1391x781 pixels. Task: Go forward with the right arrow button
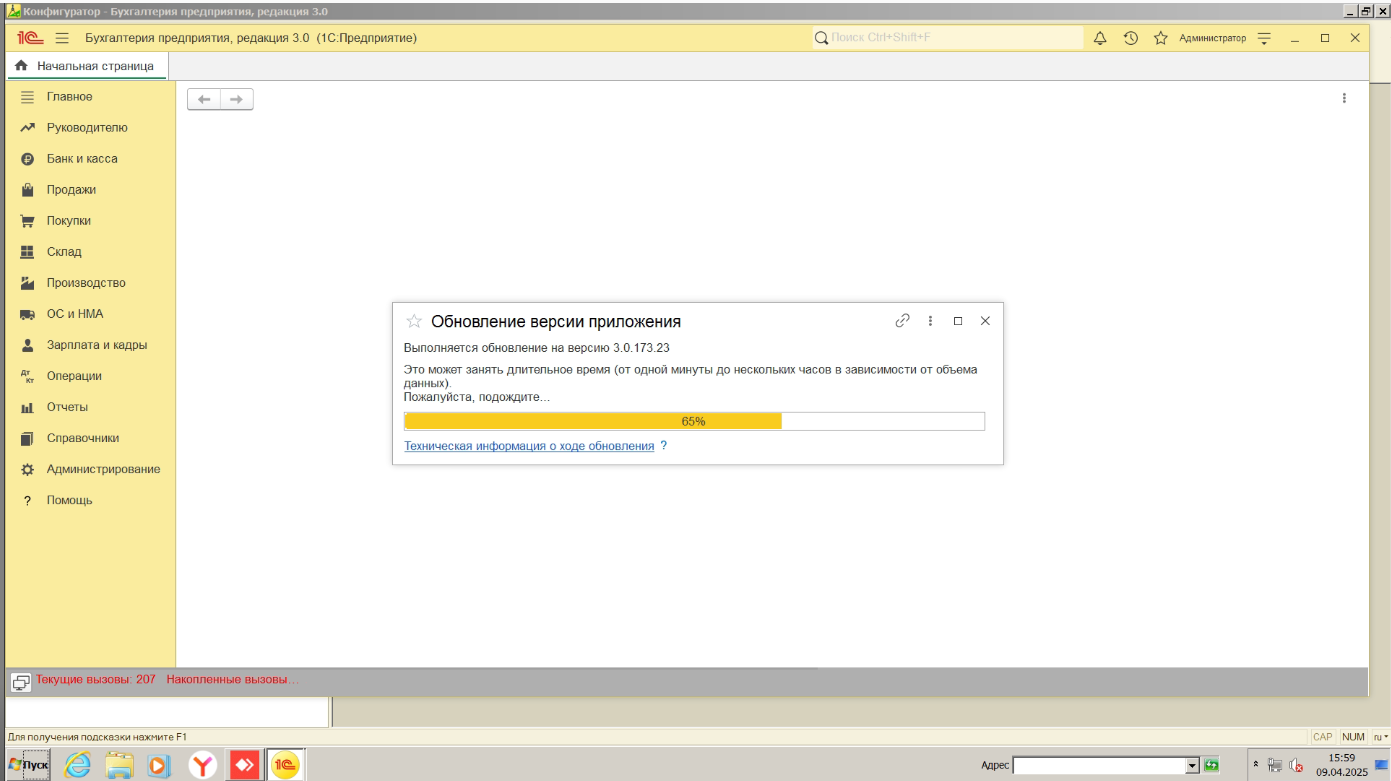coord(237,99)
